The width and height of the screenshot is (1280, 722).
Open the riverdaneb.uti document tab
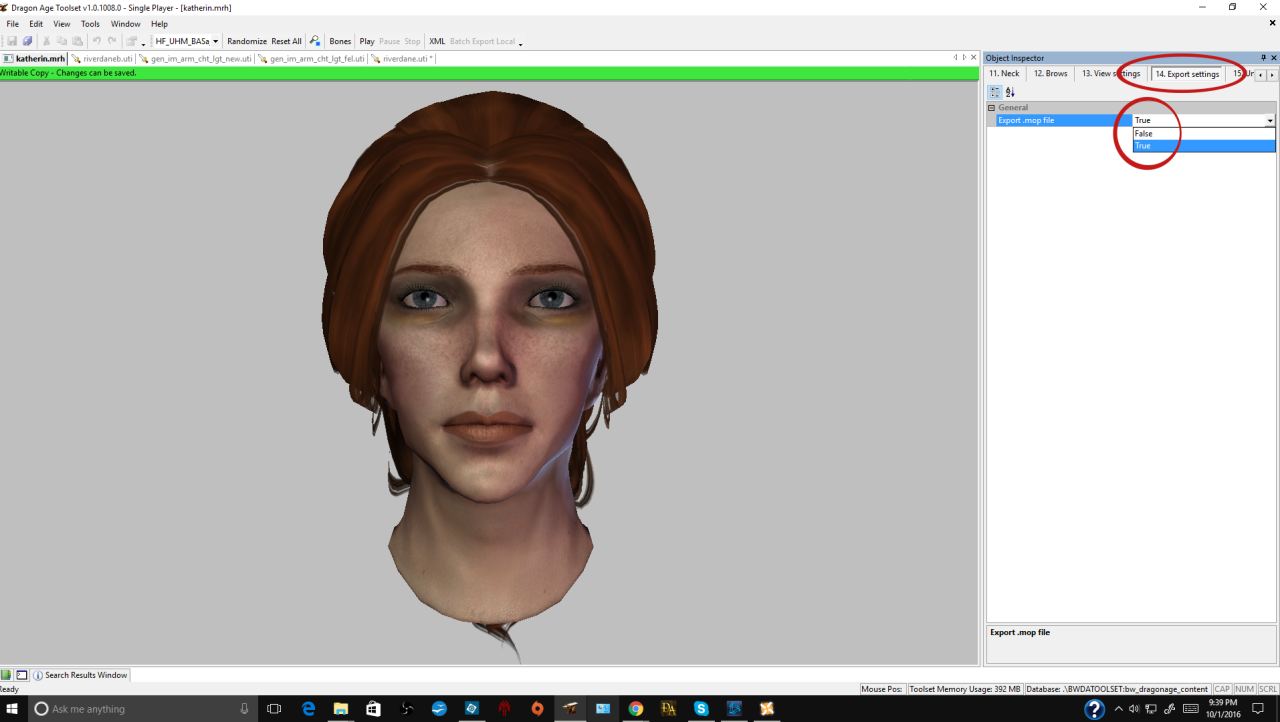coord(102,59)
